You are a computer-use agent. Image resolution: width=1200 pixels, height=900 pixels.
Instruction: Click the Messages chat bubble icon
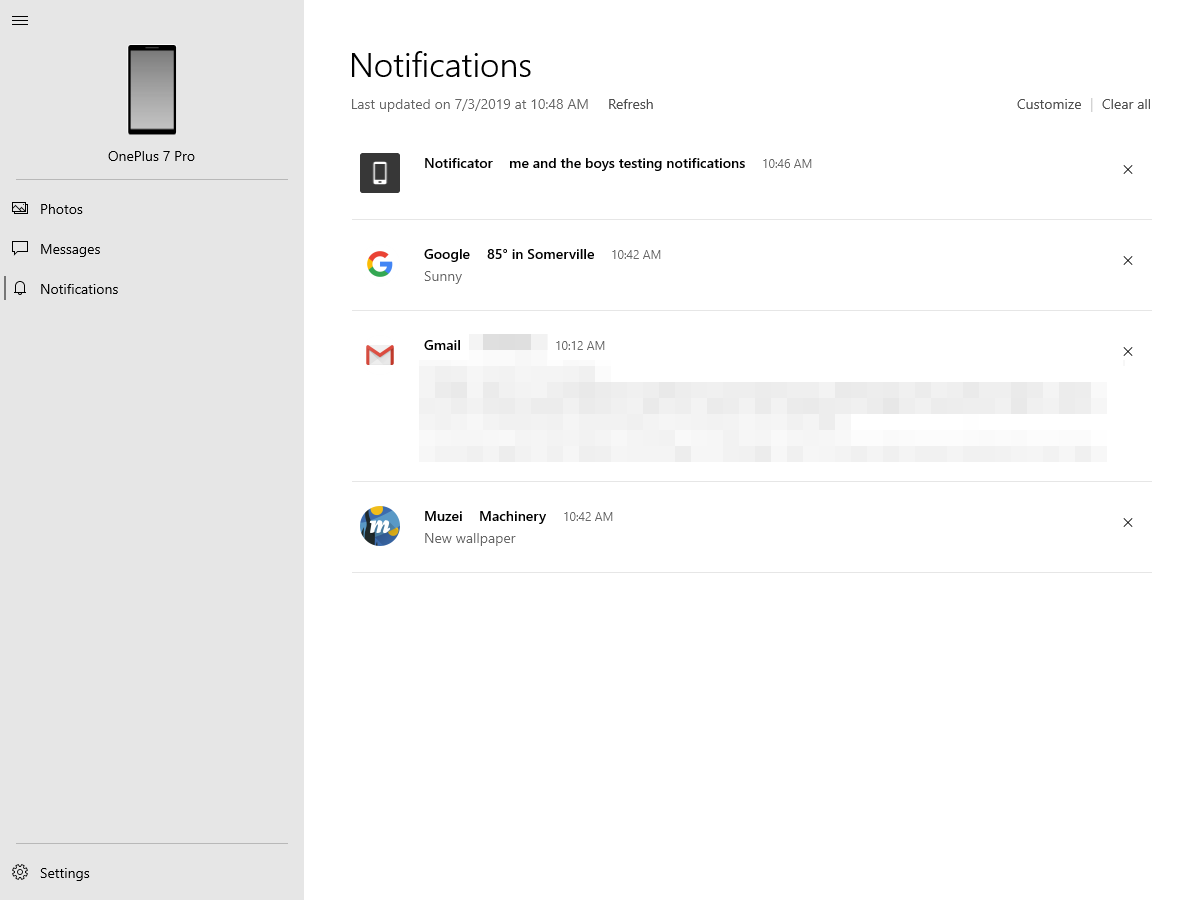point(20,248)
